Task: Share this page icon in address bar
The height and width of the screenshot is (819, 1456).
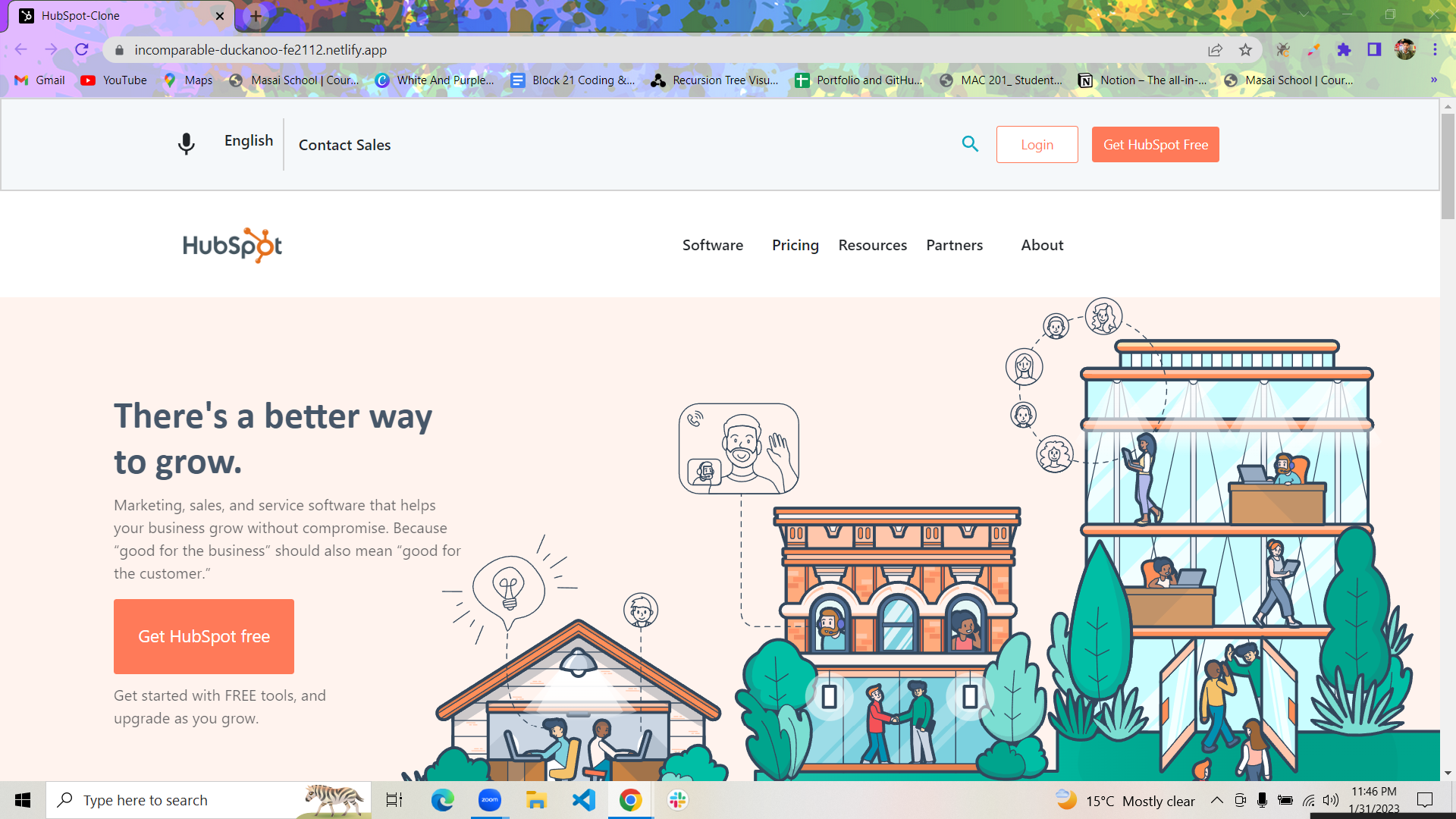Action: pos(1215,50)
